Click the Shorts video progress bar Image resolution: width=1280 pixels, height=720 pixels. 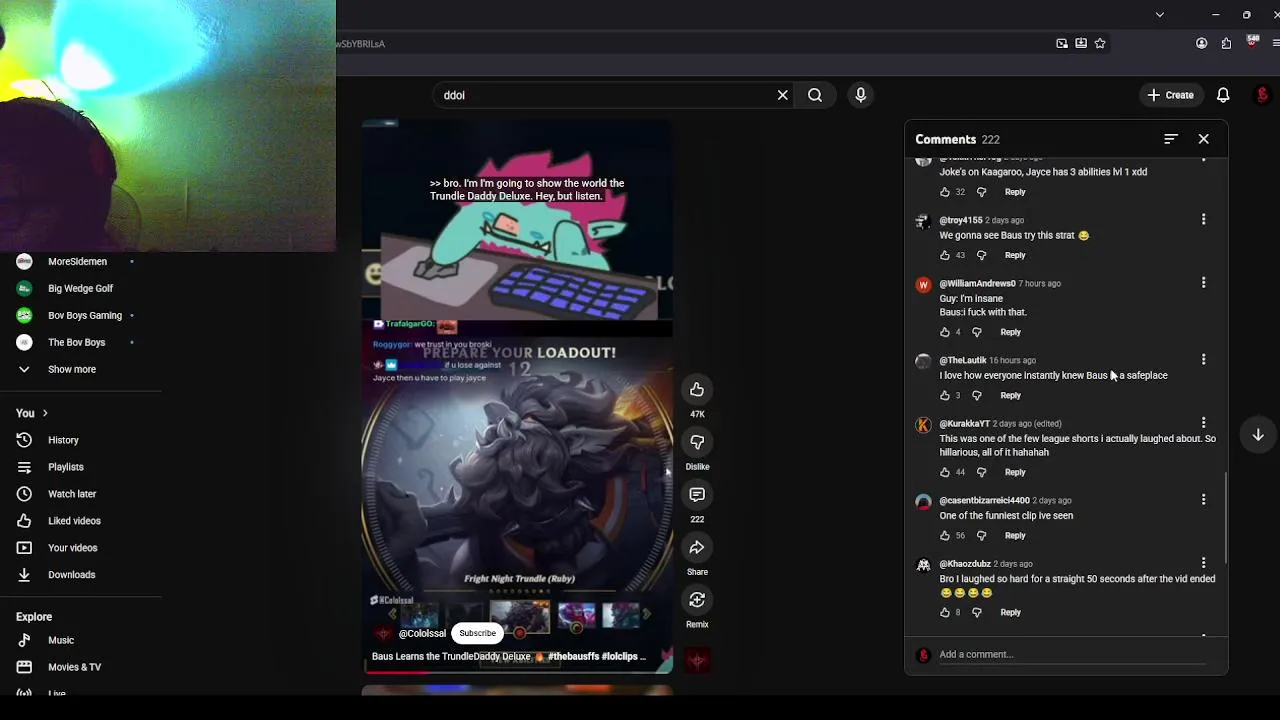click(517, 672)
